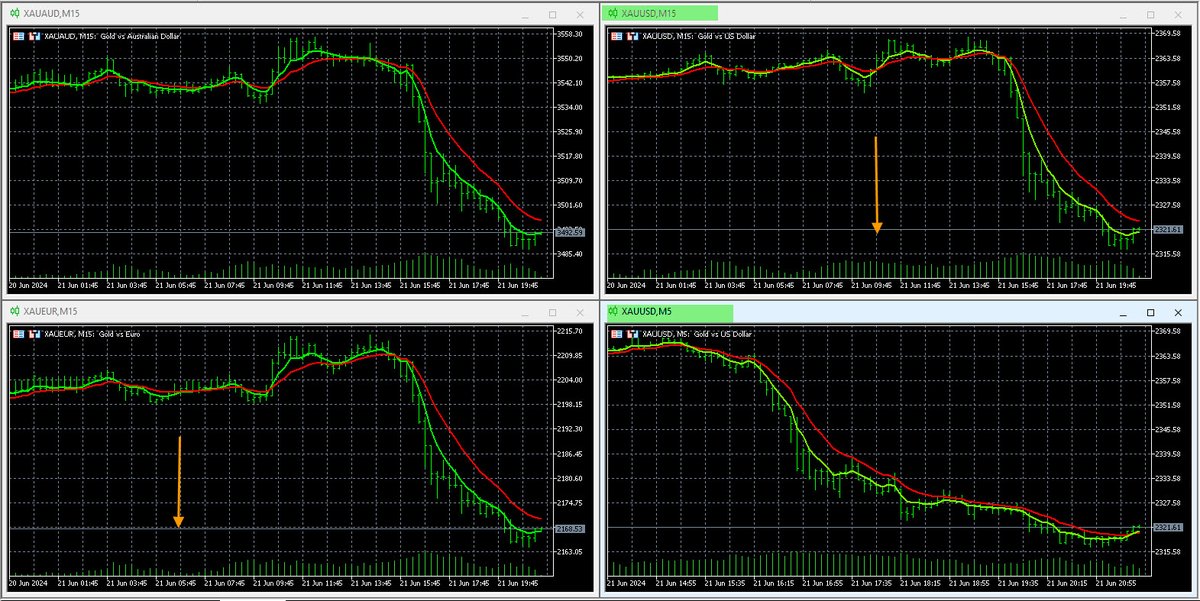Click the one-click trading icon on XAUAUD chart
Screen dimensions: 1200x601
click(17, 36)
